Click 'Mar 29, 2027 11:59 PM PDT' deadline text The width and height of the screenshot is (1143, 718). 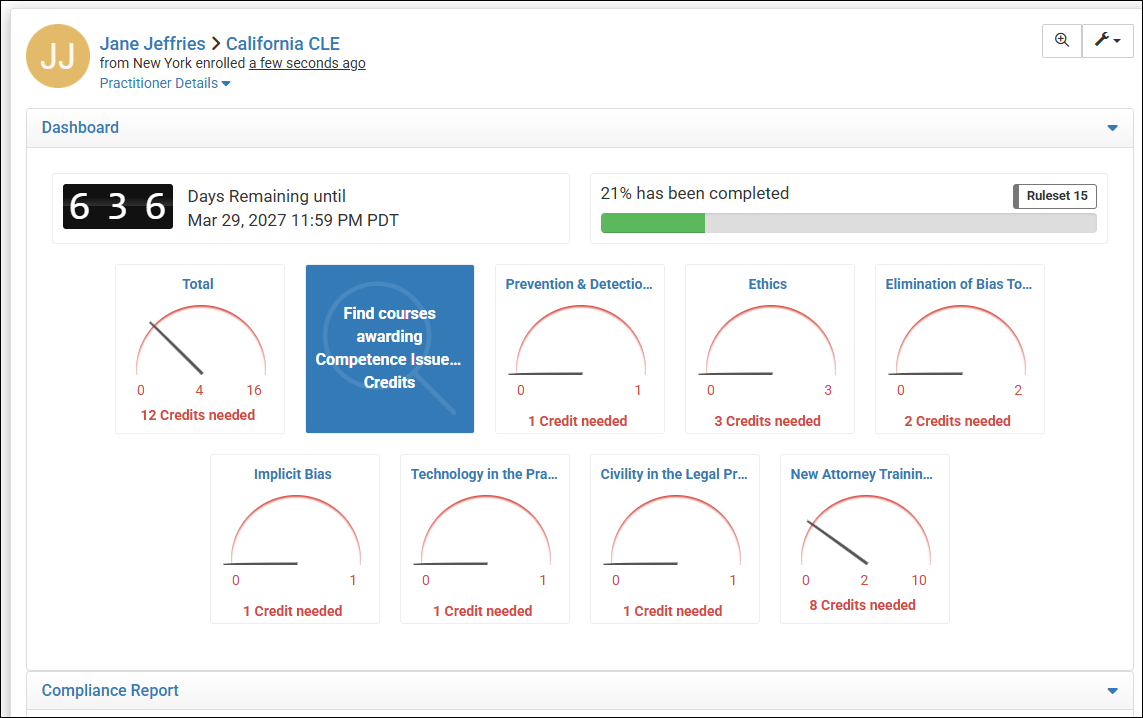pyautogui.click(x=293, y=221)
